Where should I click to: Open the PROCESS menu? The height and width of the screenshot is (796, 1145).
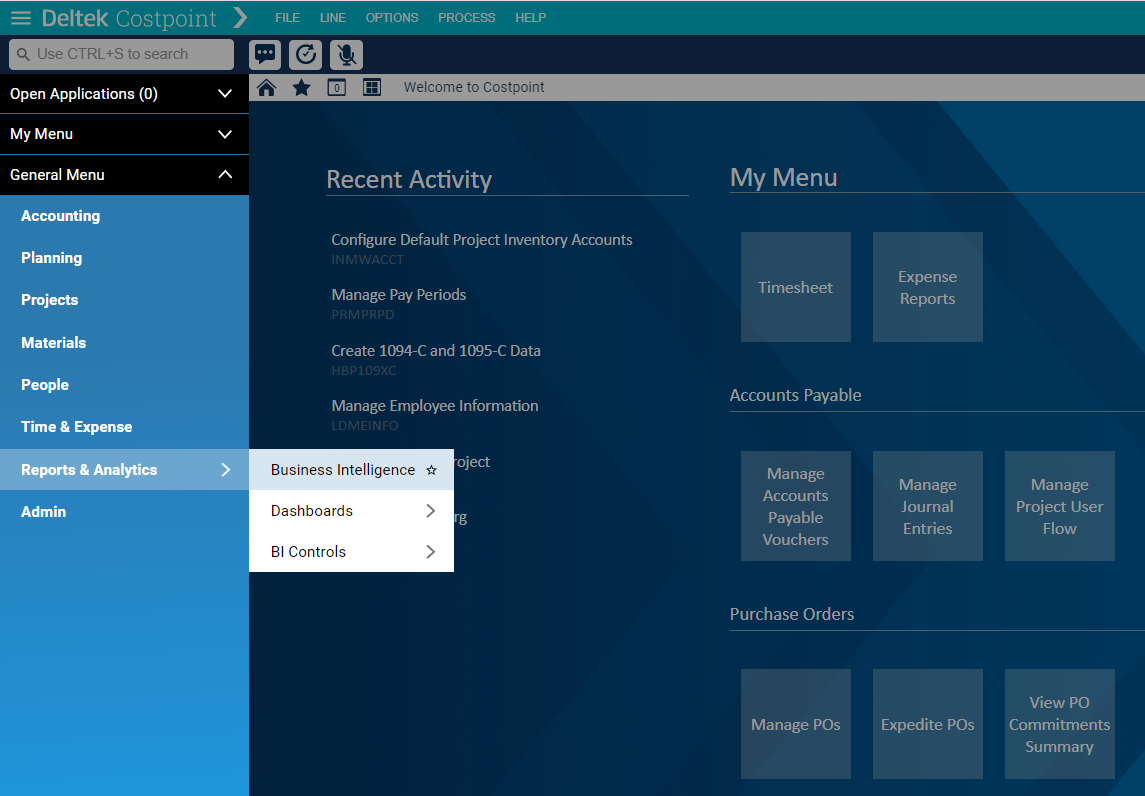click(x=466, y=18)
